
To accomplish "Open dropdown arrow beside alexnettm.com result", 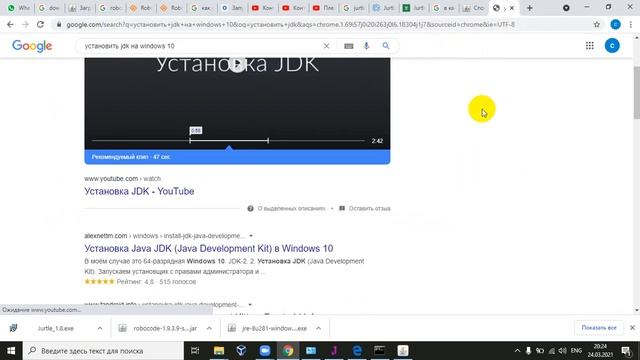I will click(251, 236).
